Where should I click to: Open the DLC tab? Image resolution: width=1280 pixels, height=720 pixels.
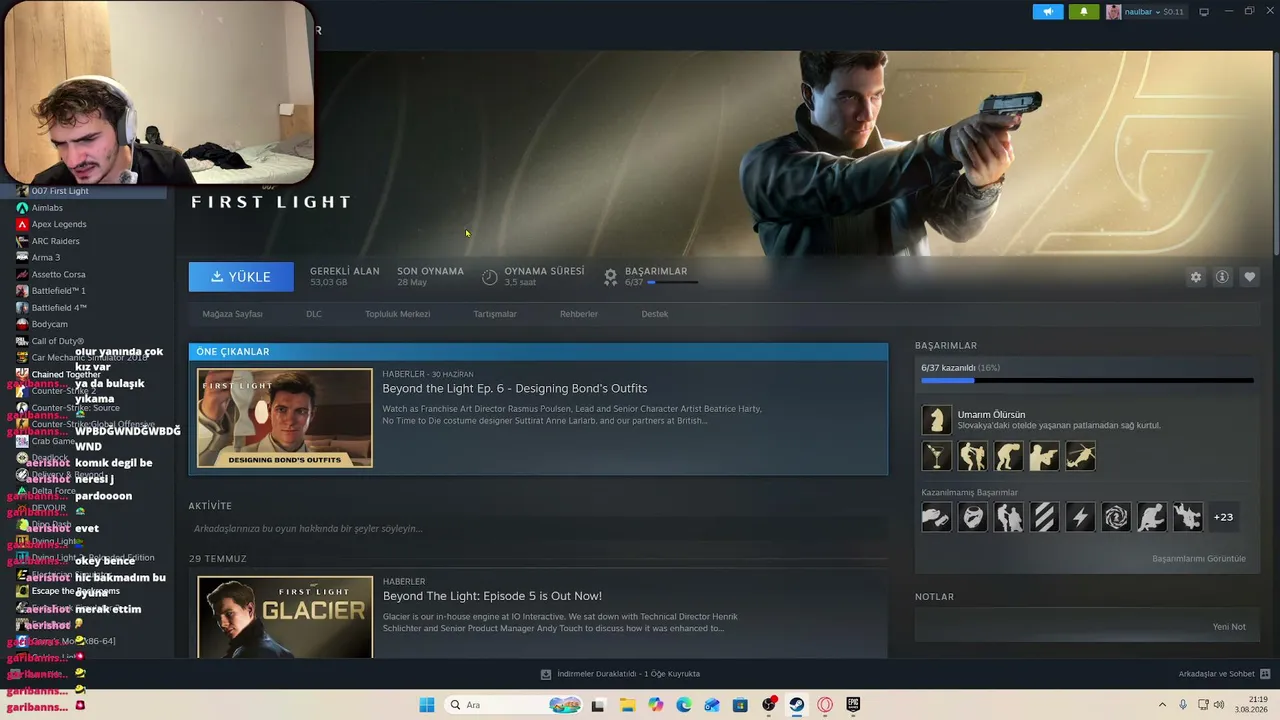click(314, 314)
